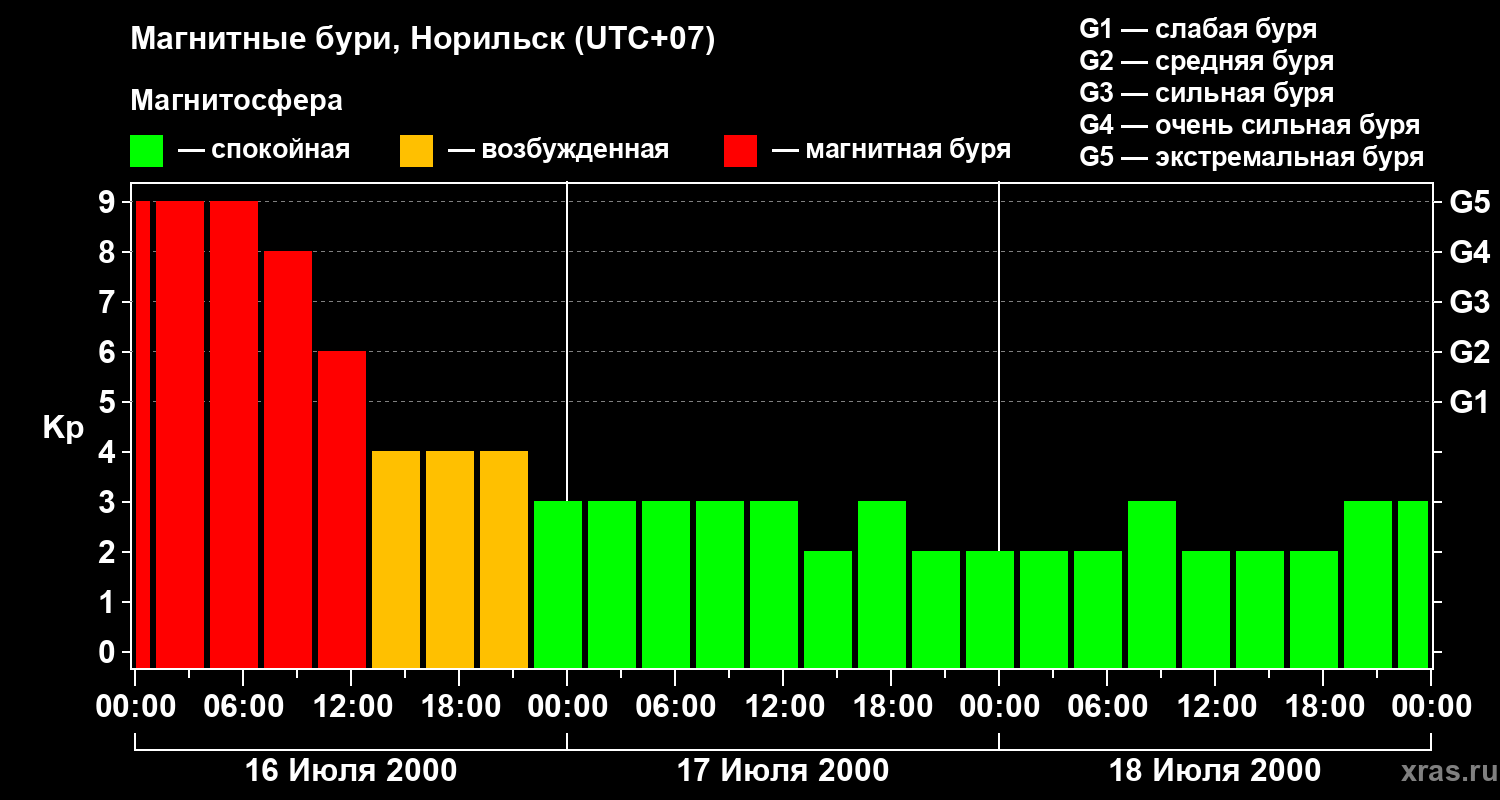
Task: Click the green bar crossing midnight into 17 July
Action: click(558, 584)
